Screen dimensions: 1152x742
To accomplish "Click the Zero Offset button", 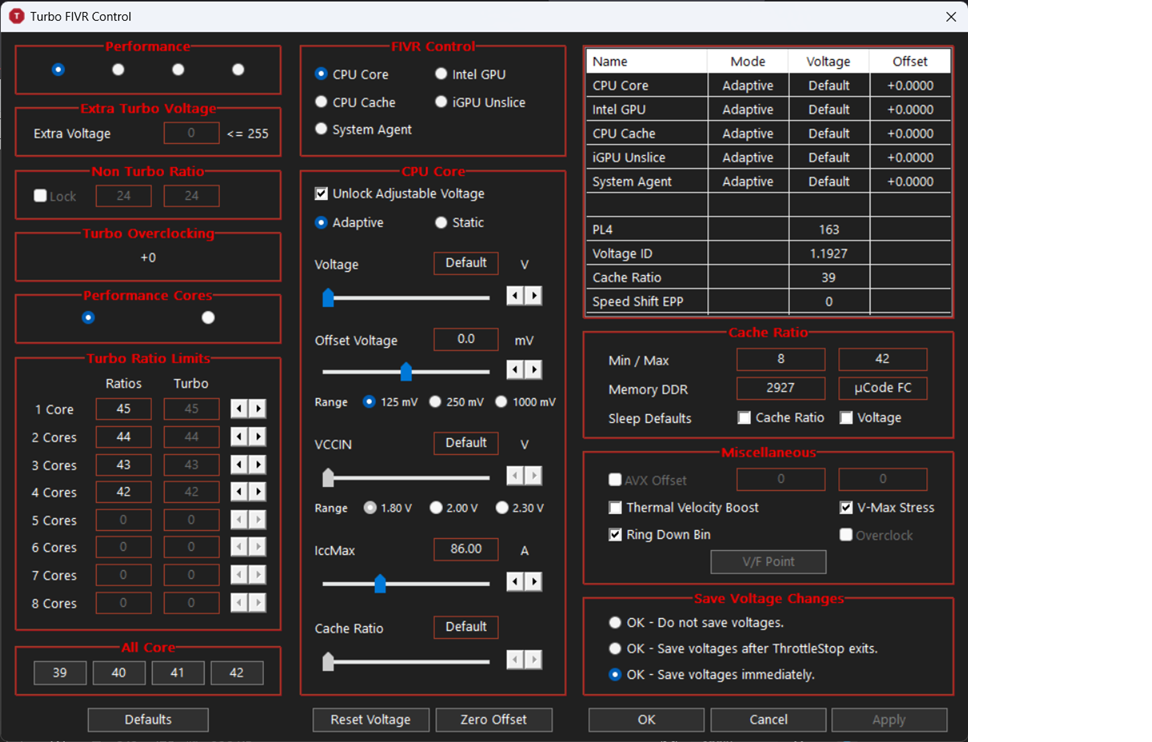I will [493, 720].
